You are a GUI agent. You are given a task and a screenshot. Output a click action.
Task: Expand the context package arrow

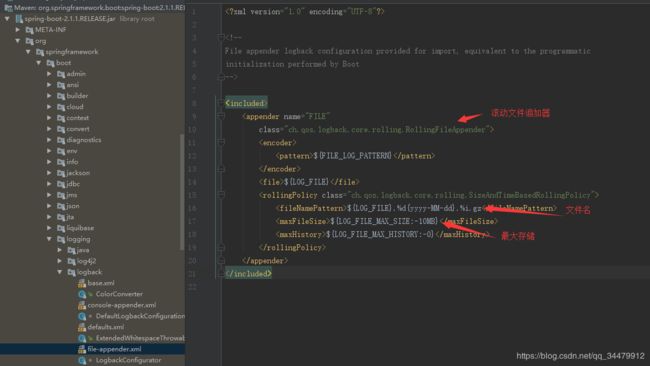tap(49, 118)
